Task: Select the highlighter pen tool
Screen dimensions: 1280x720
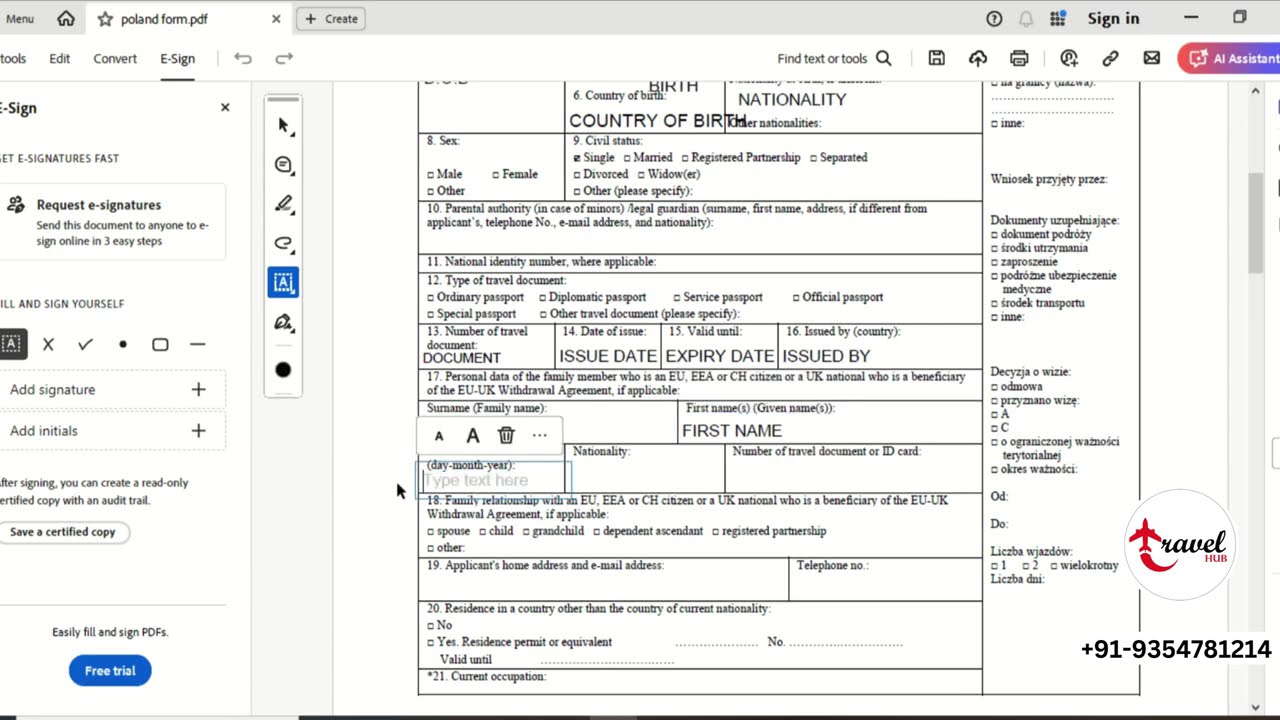Action: point(283,204)
